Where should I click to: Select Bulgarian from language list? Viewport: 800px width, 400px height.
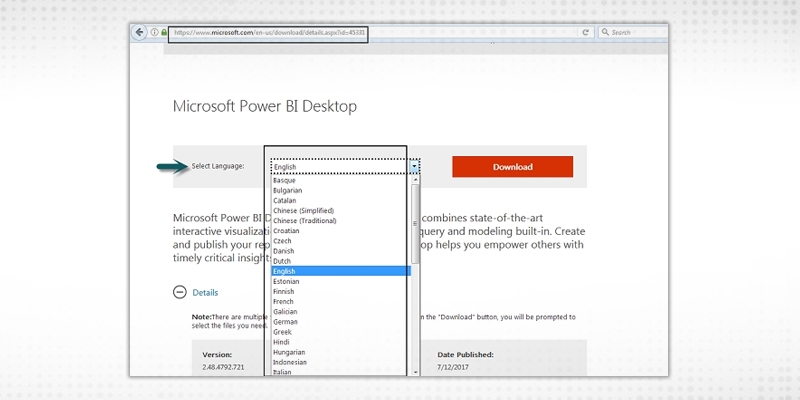coord(341,190)
